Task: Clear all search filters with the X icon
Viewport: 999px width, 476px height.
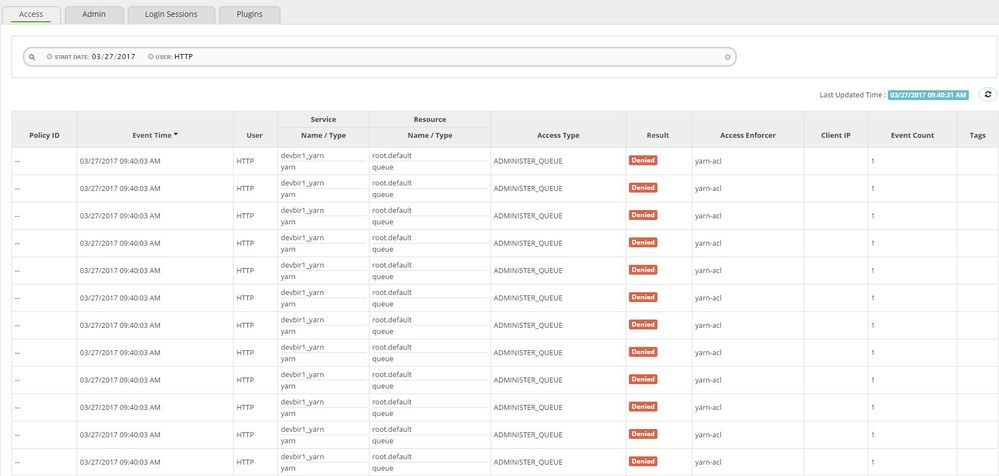Action: pyautogui.click(x=727, y=57)
